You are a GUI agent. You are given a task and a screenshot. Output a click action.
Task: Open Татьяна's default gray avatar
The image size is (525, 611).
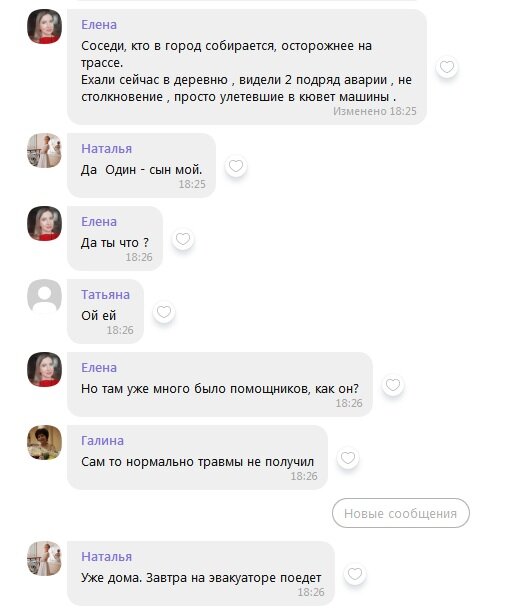point(44,296)
